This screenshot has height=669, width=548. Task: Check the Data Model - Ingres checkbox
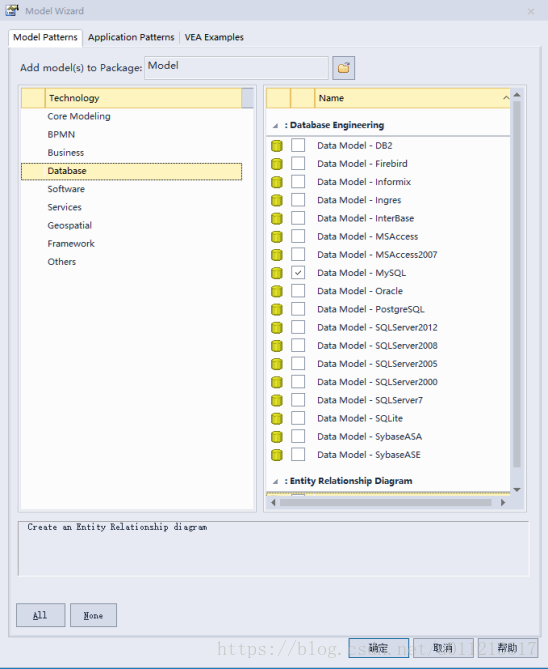click(x=298, y=200)
